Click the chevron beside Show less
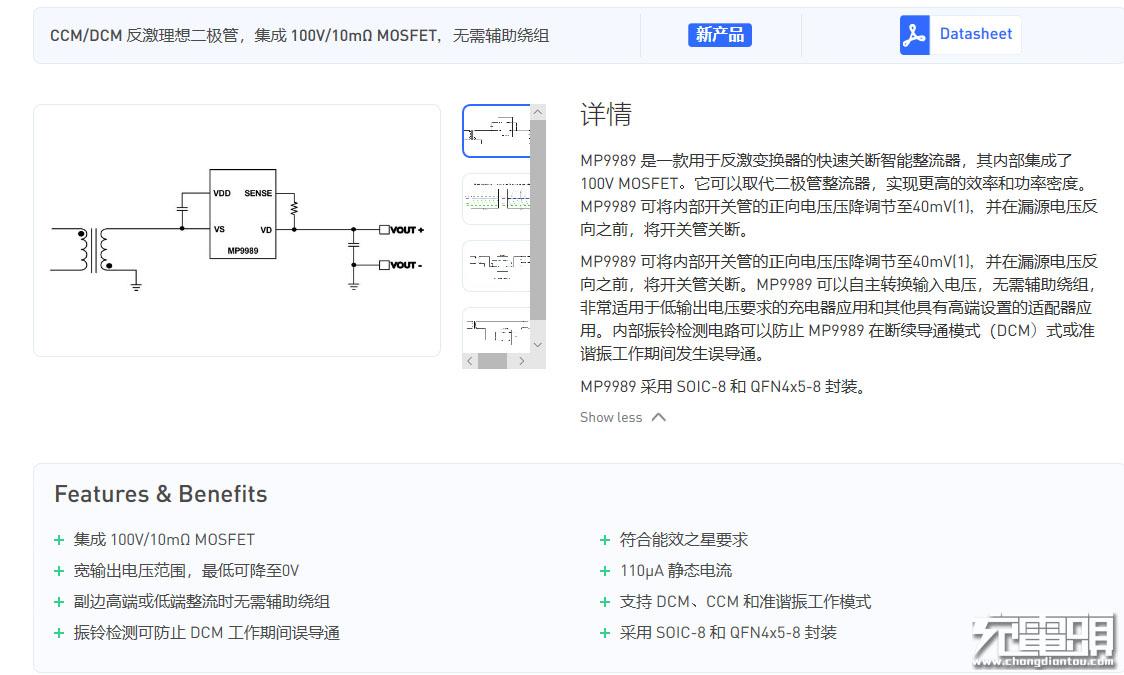This screenshot has height=675, width=1124. pyautogui.click(x=658, y=417)
